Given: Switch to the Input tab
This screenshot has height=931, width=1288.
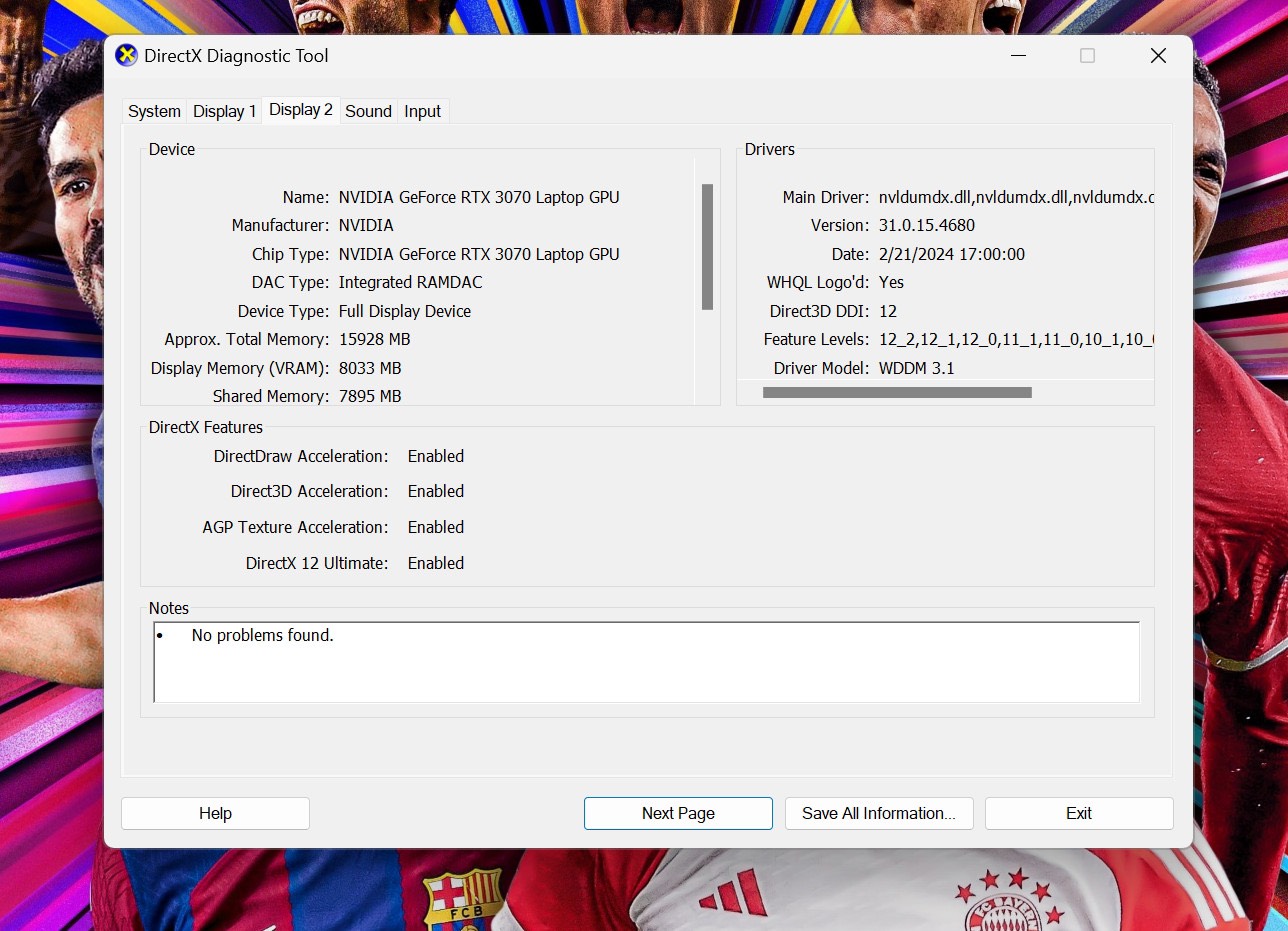Looking at the screenshot, I should click(422, 111).
